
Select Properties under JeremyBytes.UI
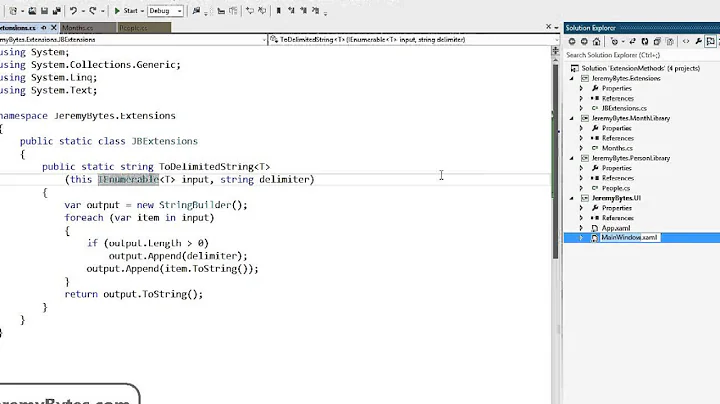point(617,208)
